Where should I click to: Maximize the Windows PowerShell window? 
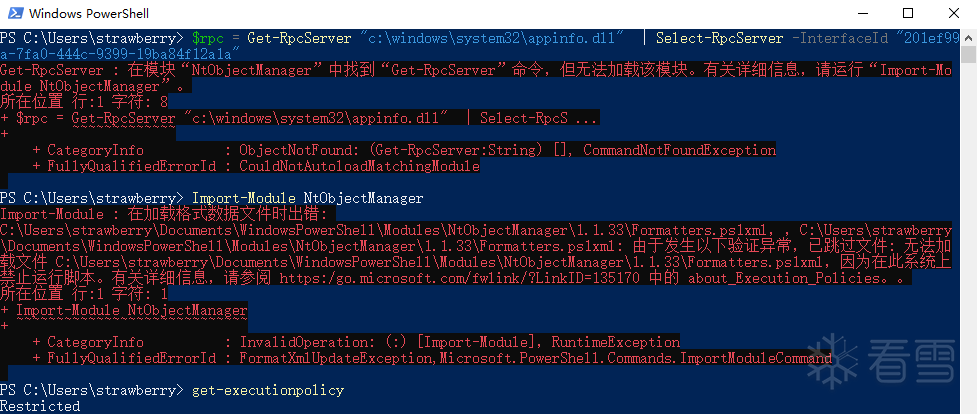(907, 14)
